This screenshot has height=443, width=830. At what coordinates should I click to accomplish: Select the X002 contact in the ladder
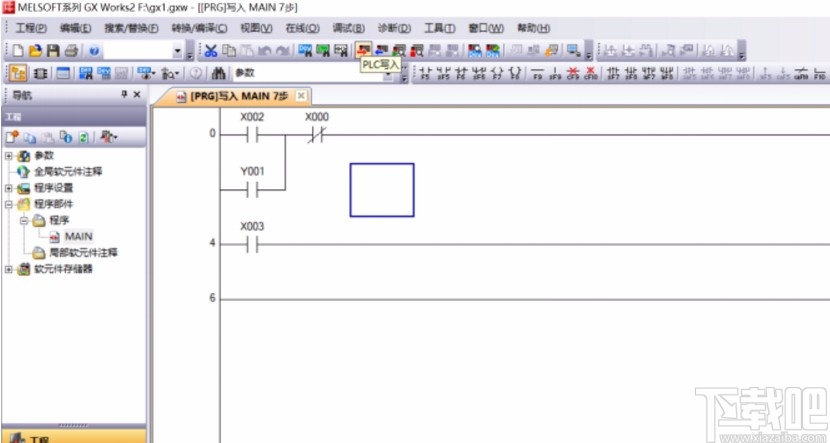coord(252,135)
